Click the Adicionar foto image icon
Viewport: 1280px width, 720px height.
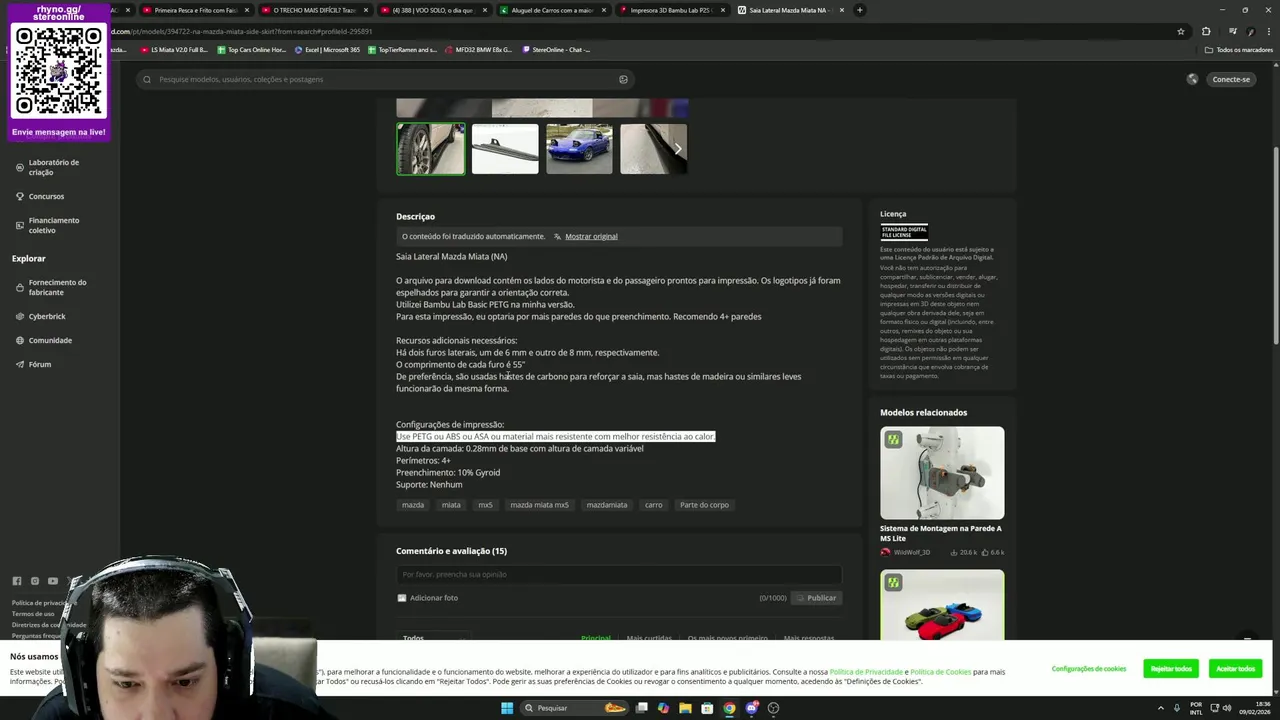402,598
